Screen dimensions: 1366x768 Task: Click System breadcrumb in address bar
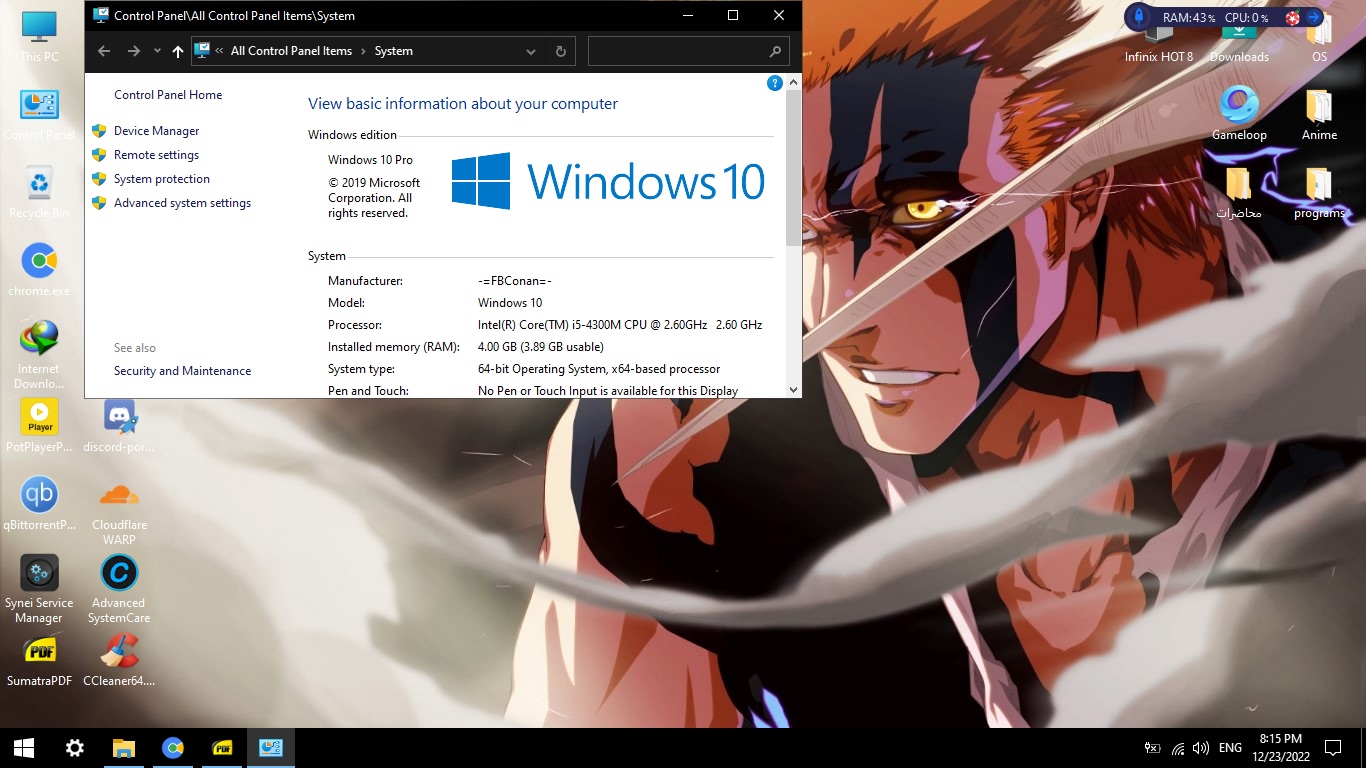pos(394,51)
